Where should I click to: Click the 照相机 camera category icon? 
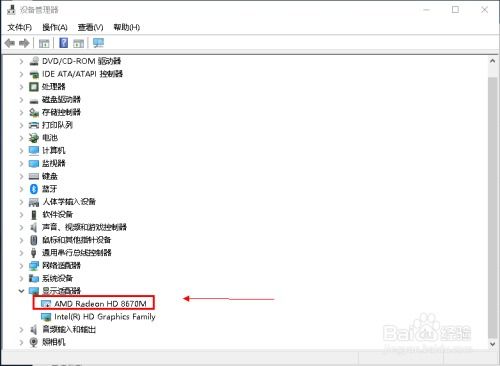point(33,342)
